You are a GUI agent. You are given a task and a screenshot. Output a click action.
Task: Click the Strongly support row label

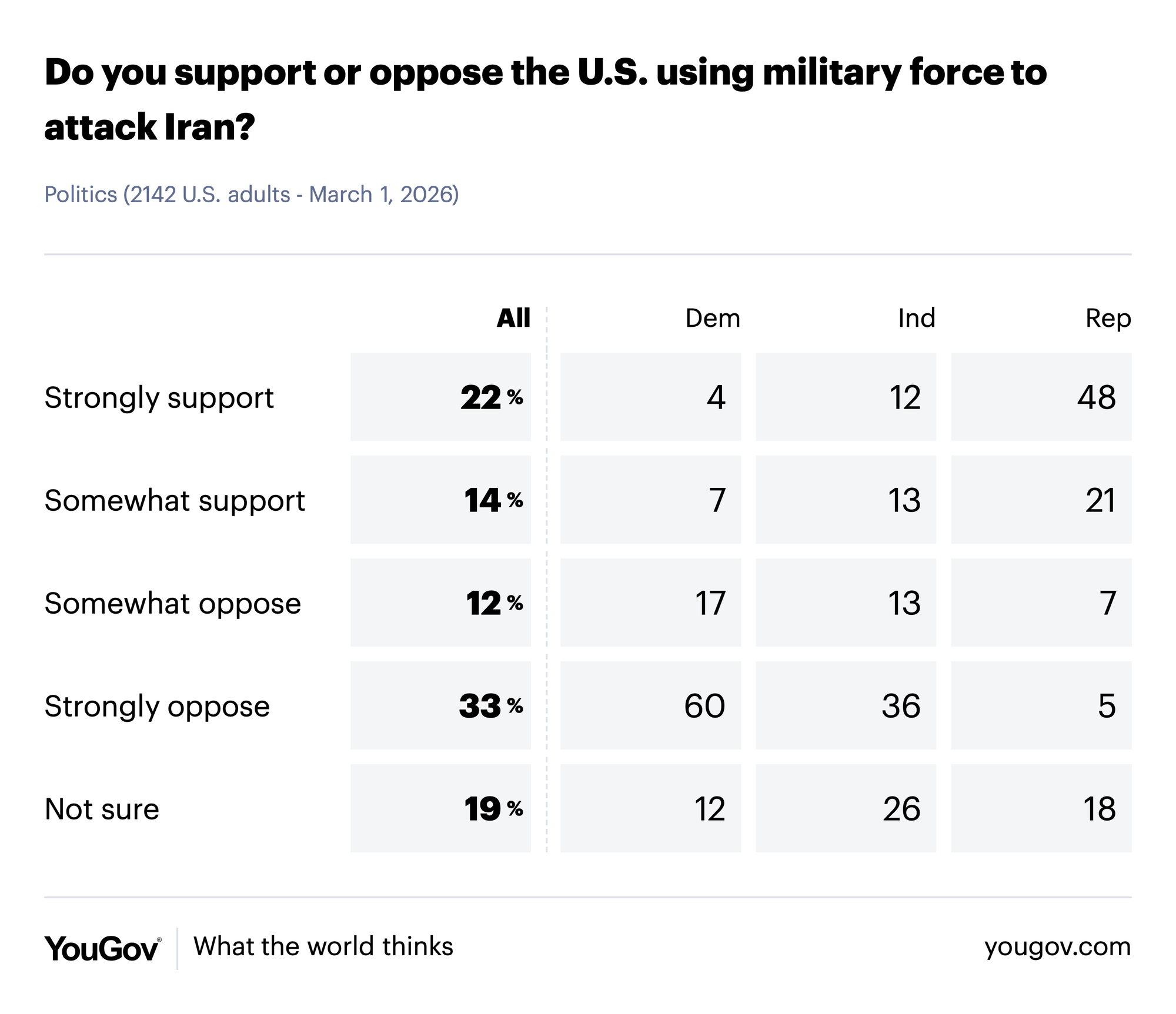pyautogui.click(x=159, y=398)
